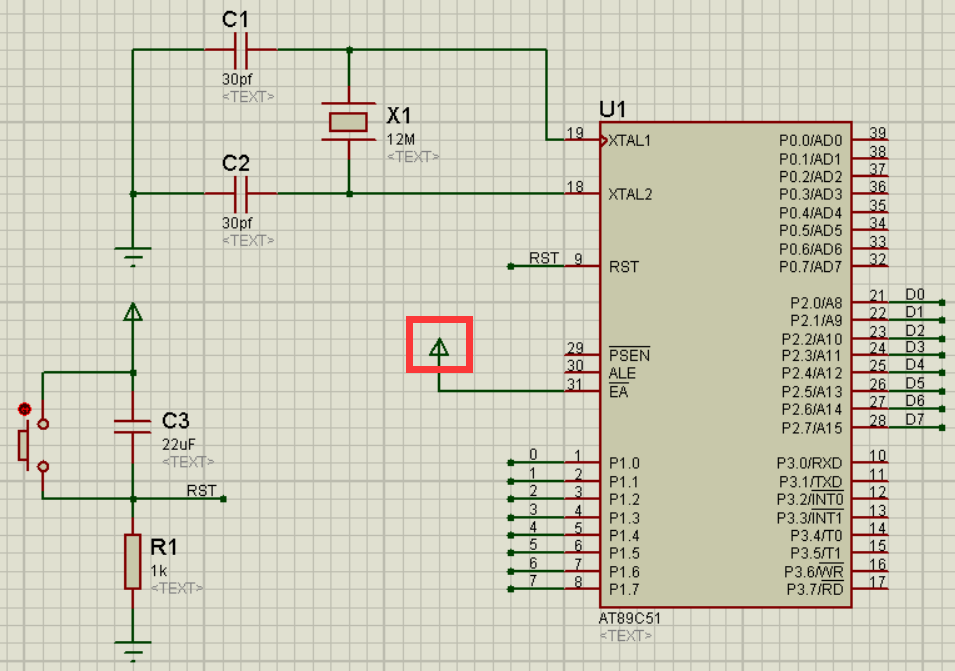The height and width of the screenshot is (671, 955).
Task: Click the reset push button switch
Action: (32, 444)
